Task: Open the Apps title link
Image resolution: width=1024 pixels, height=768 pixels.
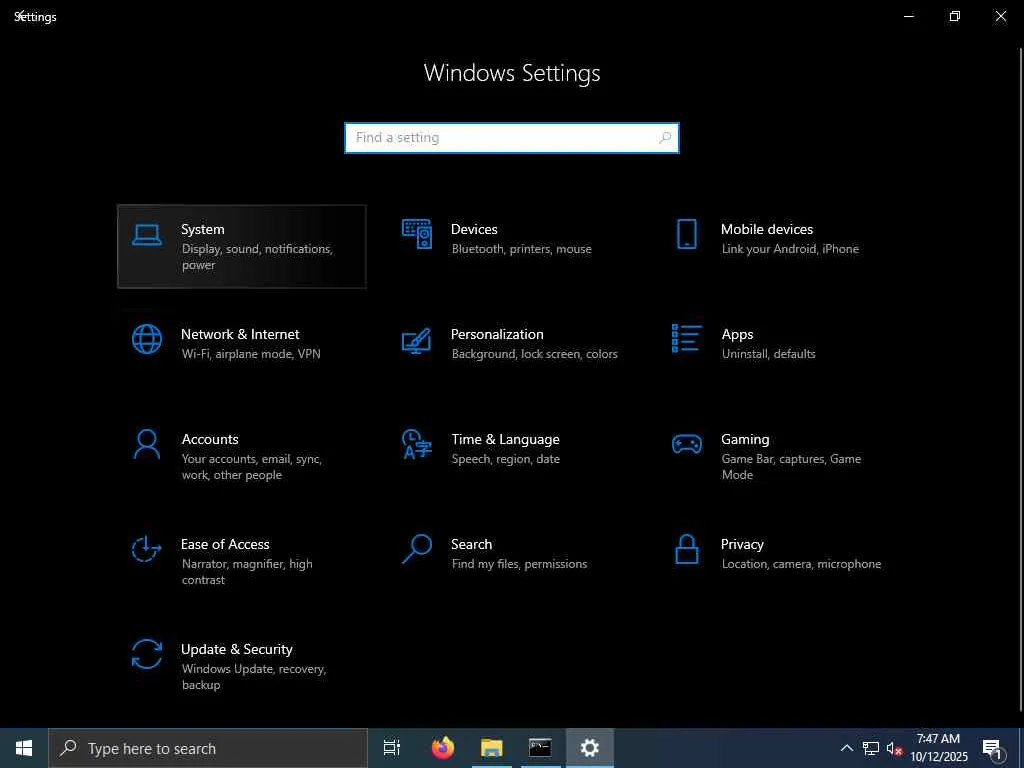Action: [x=737, y=334]
